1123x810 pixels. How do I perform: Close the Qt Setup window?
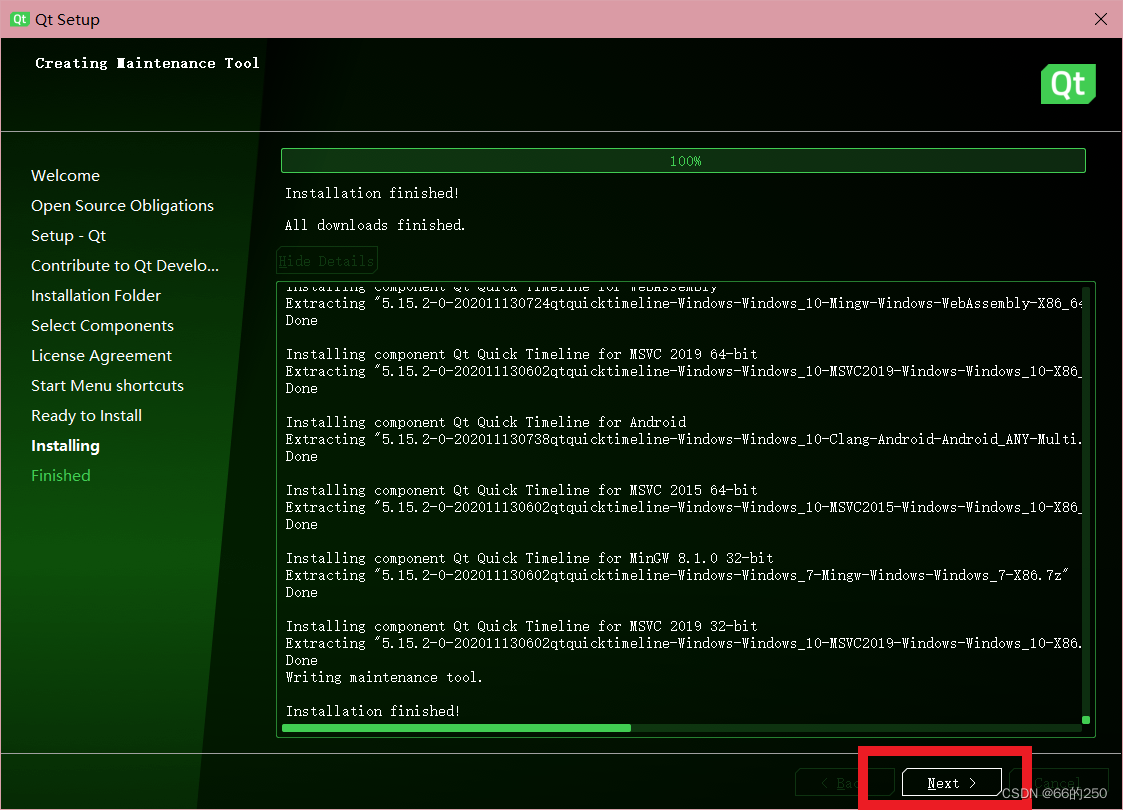pos(1101,19)
